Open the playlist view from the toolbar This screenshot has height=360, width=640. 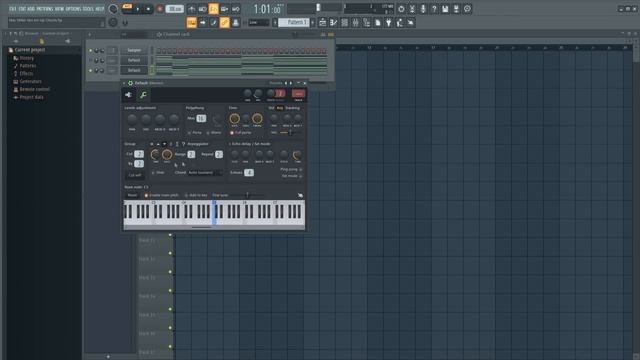(x=322, y=23)
